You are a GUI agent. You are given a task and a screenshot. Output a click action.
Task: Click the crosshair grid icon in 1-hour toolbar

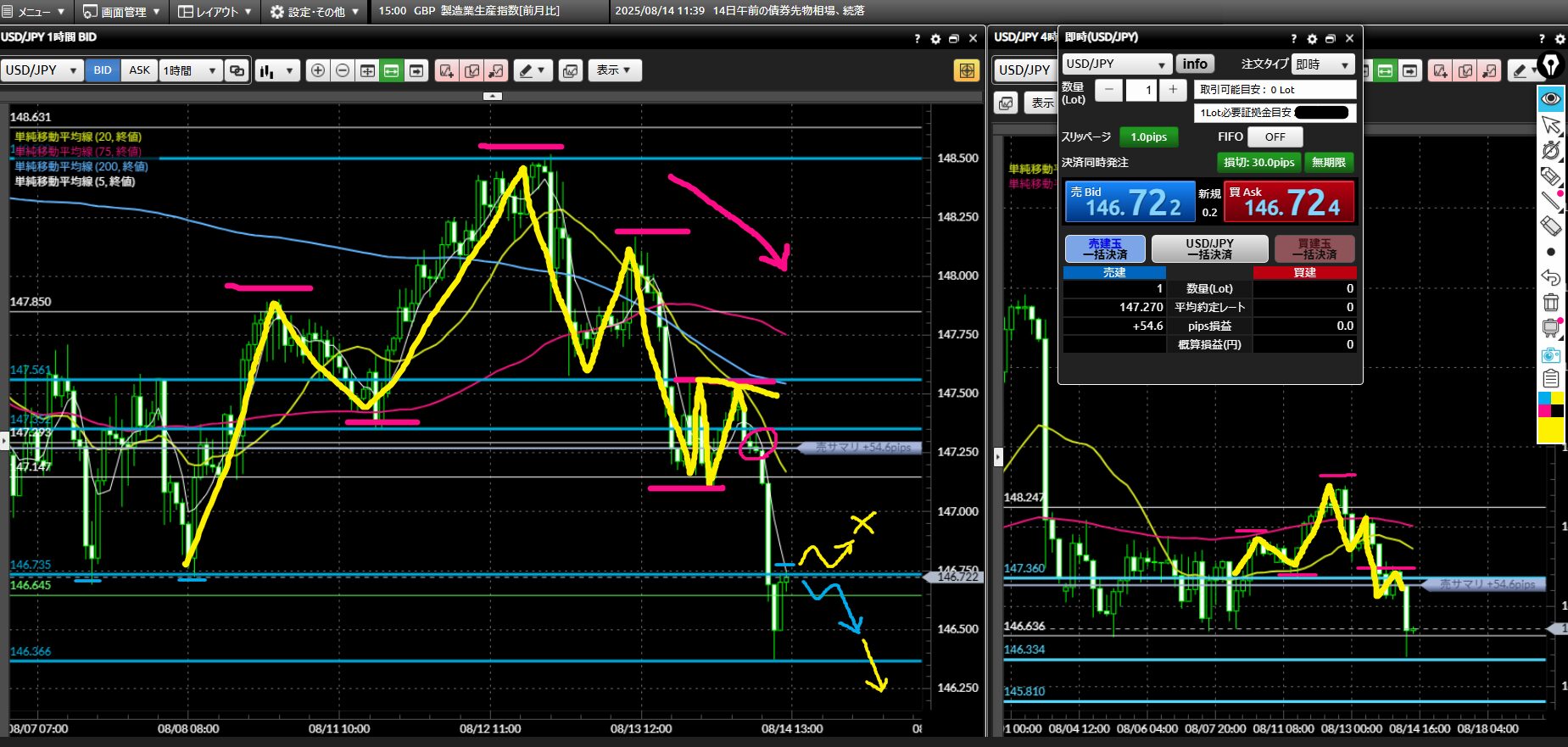point(366,70)
